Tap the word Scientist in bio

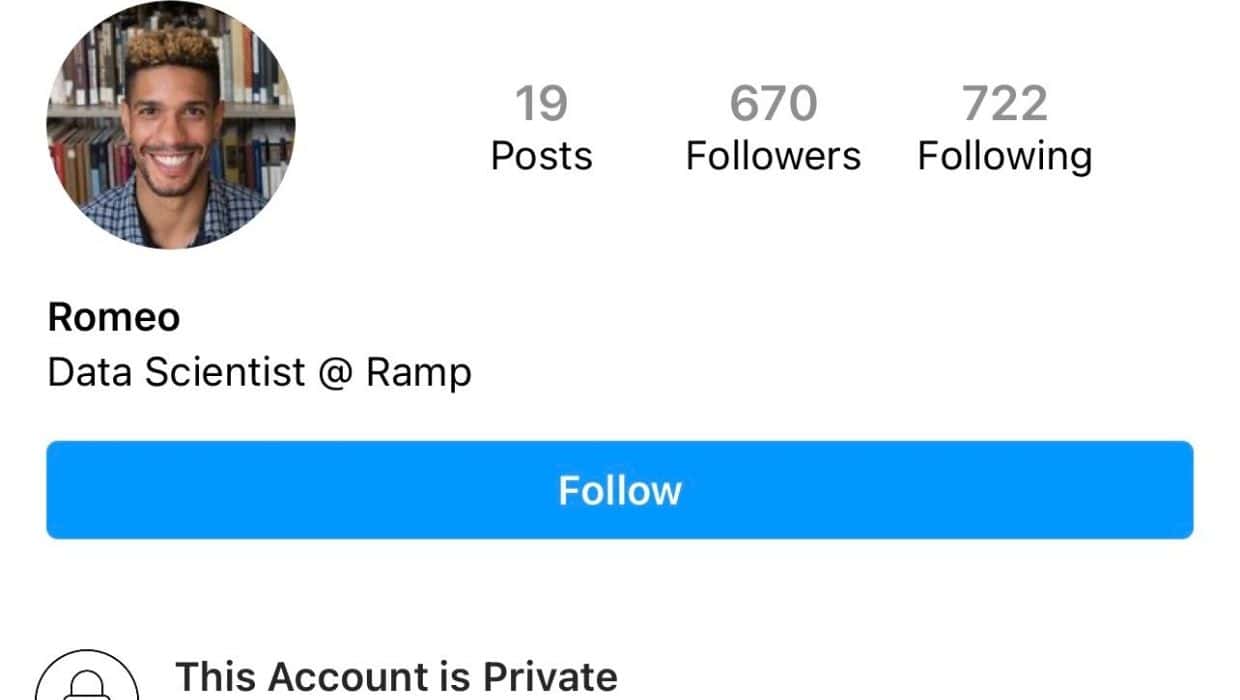tap(225, 373)
